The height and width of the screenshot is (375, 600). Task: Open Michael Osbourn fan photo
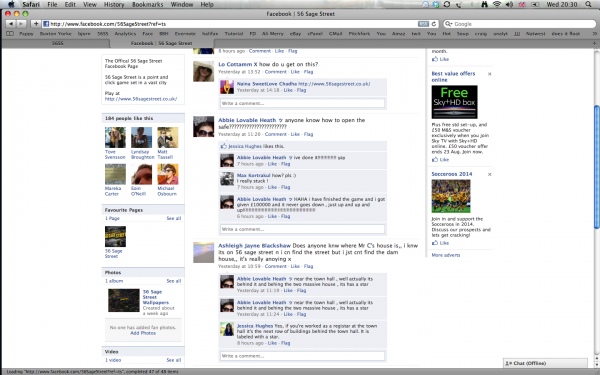(168, 174)
